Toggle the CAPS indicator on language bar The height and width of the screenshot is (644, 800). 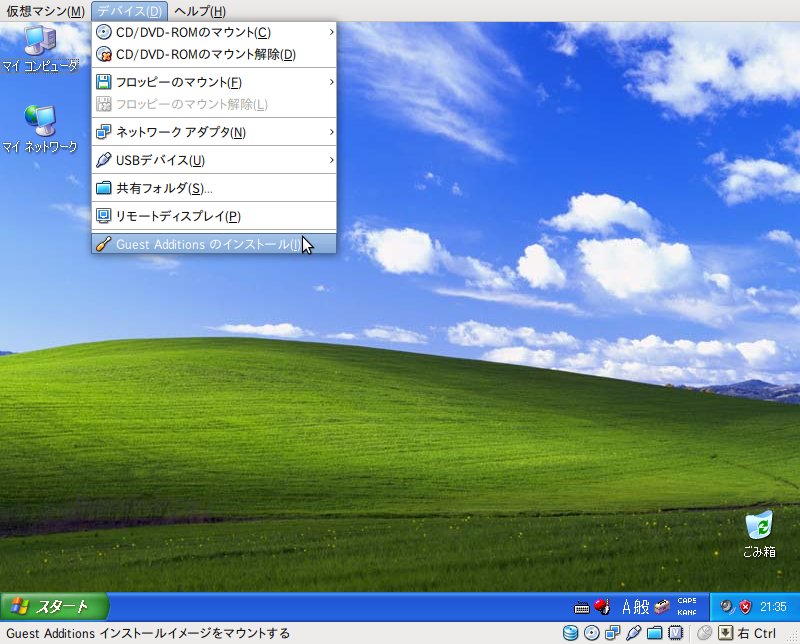(x=687, y=601)
